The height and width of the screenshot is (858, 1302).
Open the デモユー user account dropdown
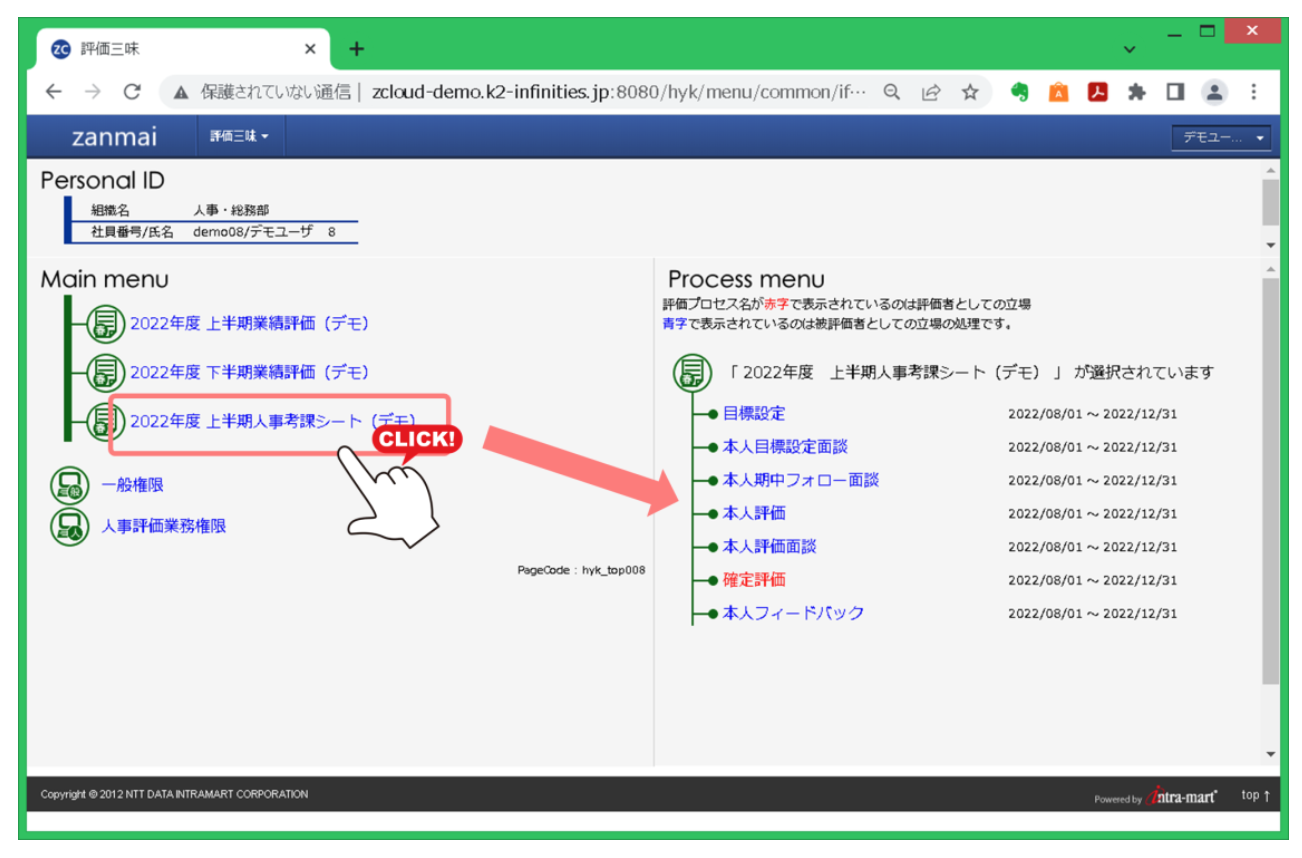point(1221,138)
